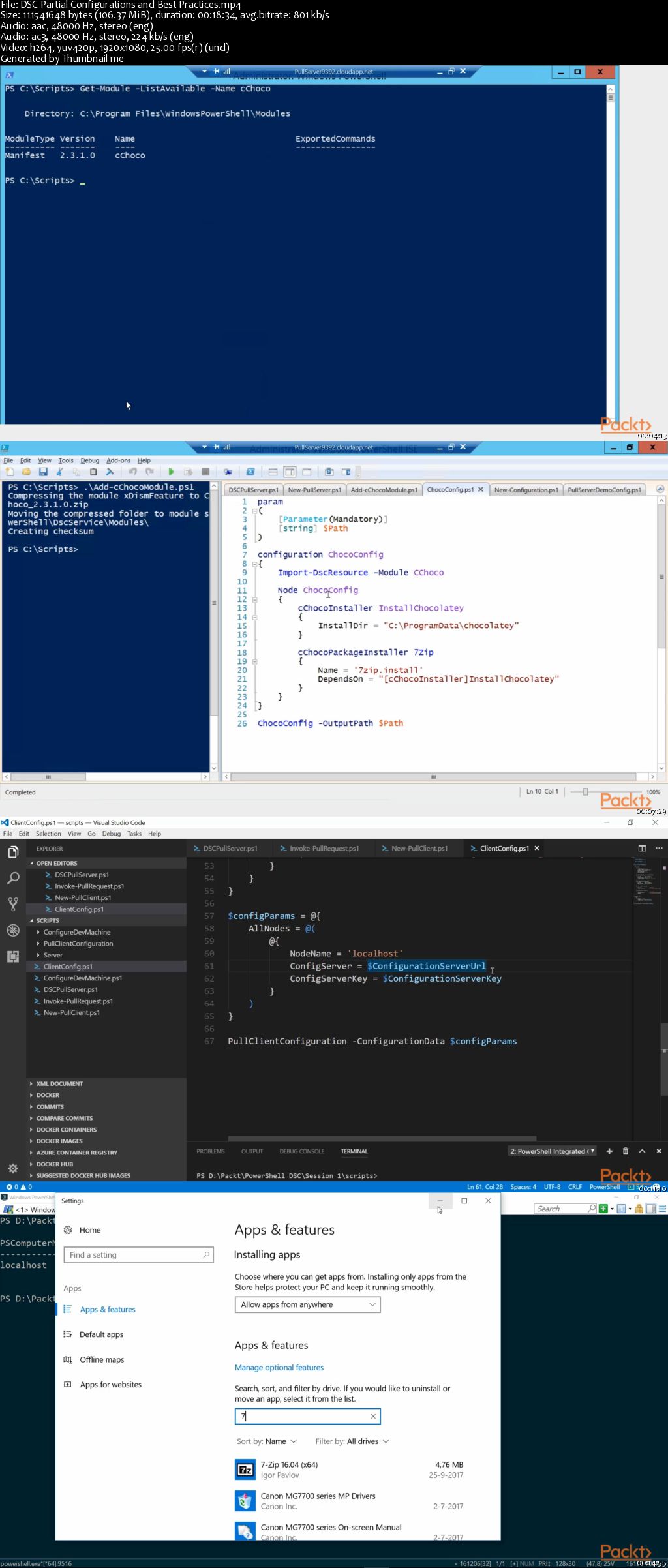The height and width of the screenshot is (1568, 668).
Task: Run script with green play icon in ISE
Action: point(171,472)
